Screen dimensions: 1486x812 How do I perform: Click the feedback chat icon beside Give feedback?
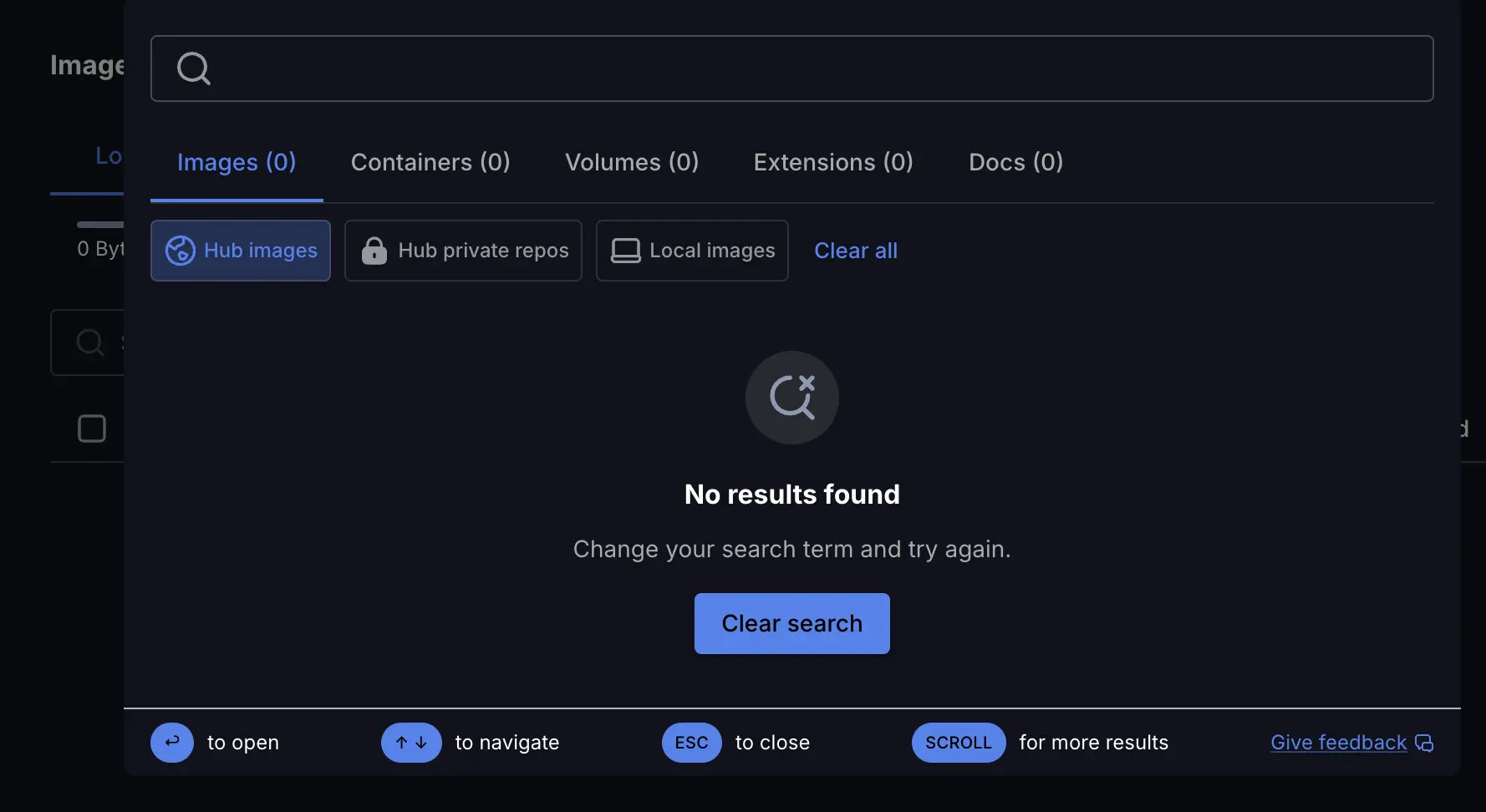[x=1425, y=743]
